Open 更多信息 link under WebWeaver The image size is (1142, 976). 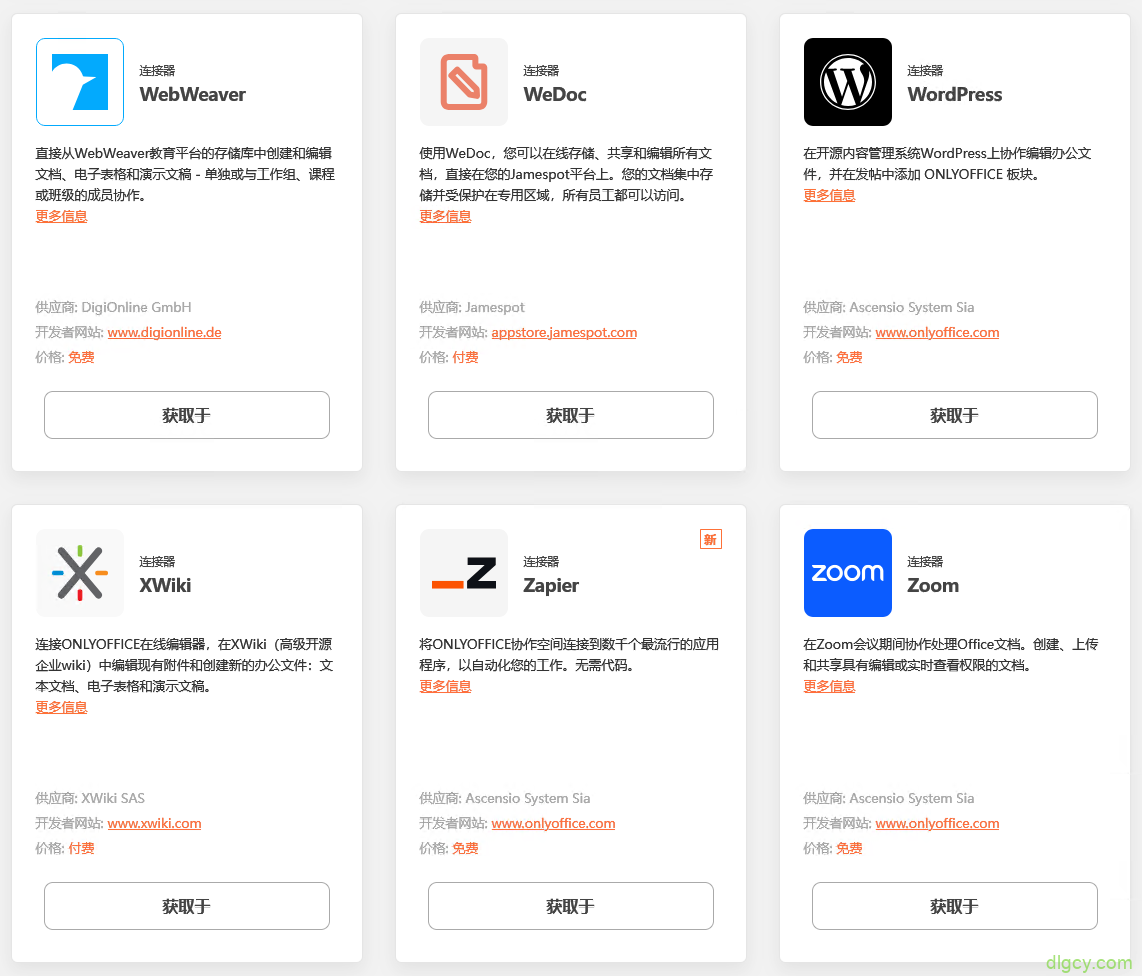pos(61,216)
